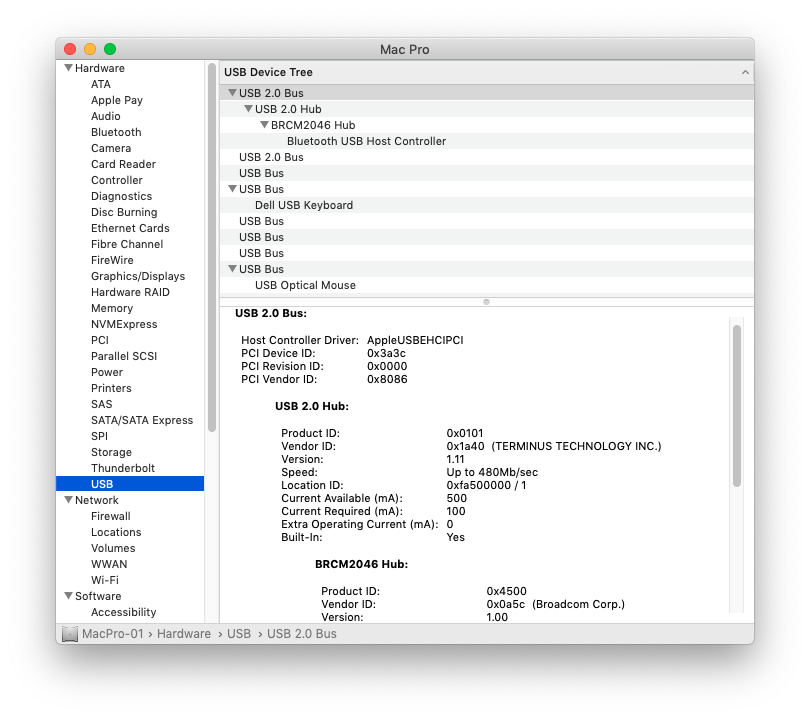810x718 pixels.
Task: Show Memory information
Action: [x=112, y=308]
